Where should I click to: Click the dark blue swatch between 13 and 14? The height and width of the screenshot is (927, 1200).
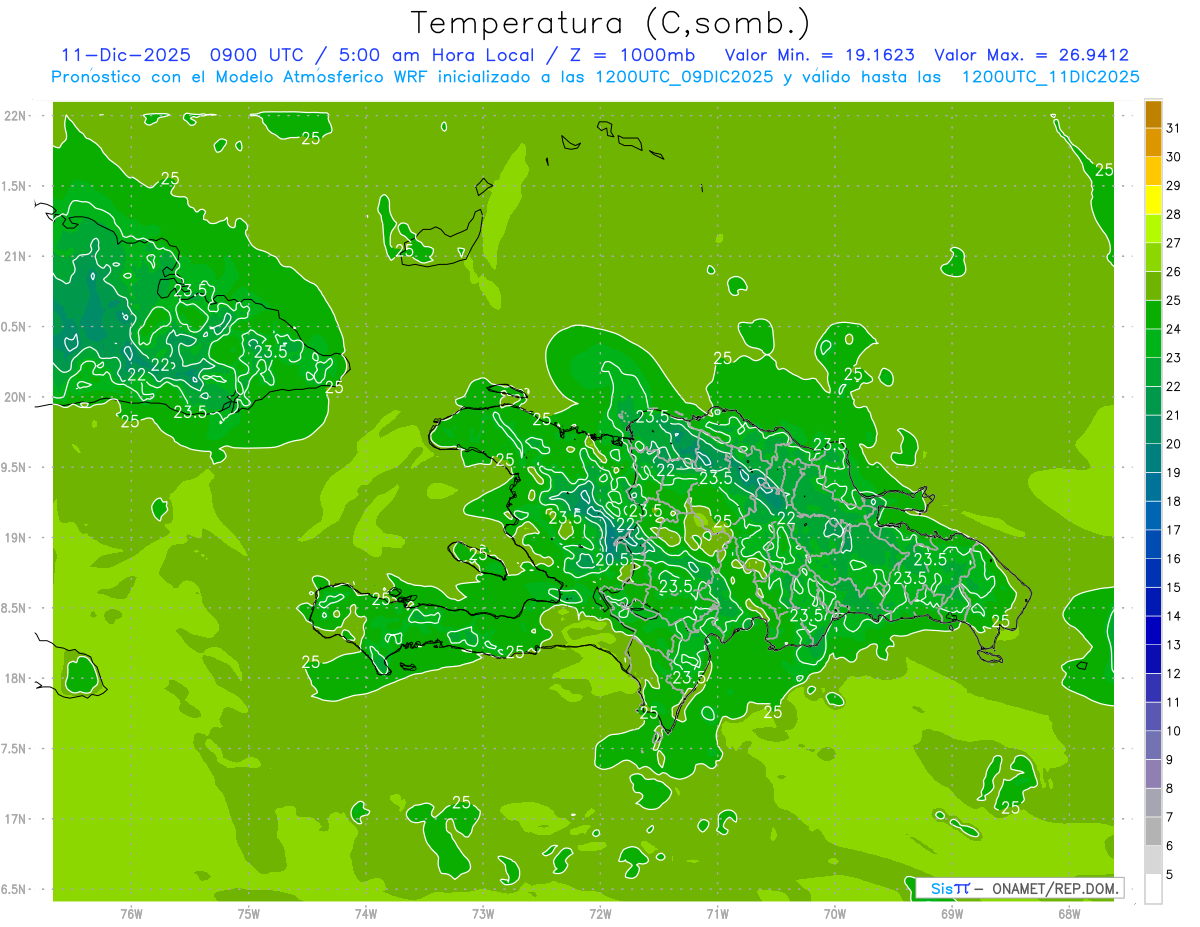click(x=1153, y=630)
